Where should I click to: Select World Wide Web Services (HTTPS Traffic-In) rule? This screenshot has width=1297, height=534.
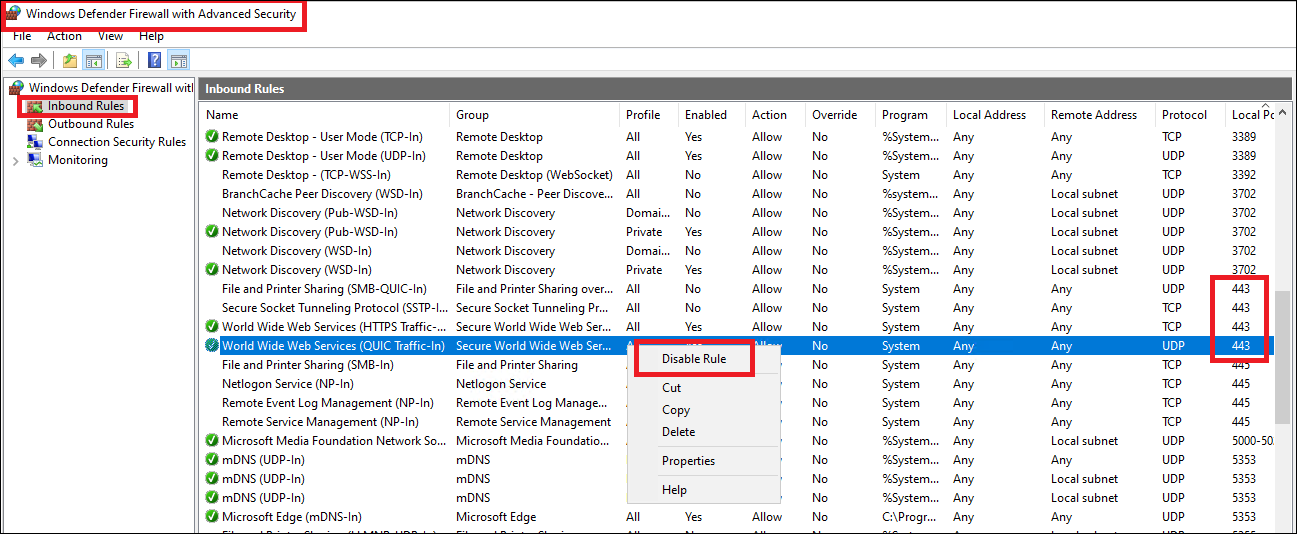point(332,327)
